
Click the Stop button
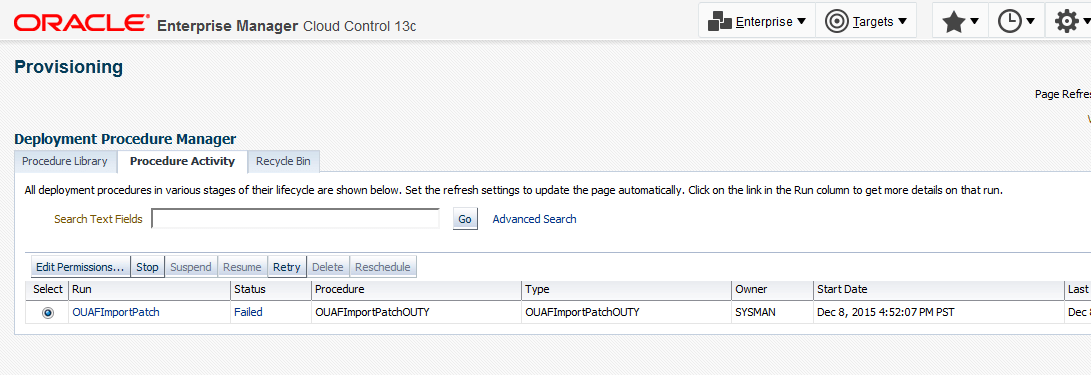[x=148, y=267]
